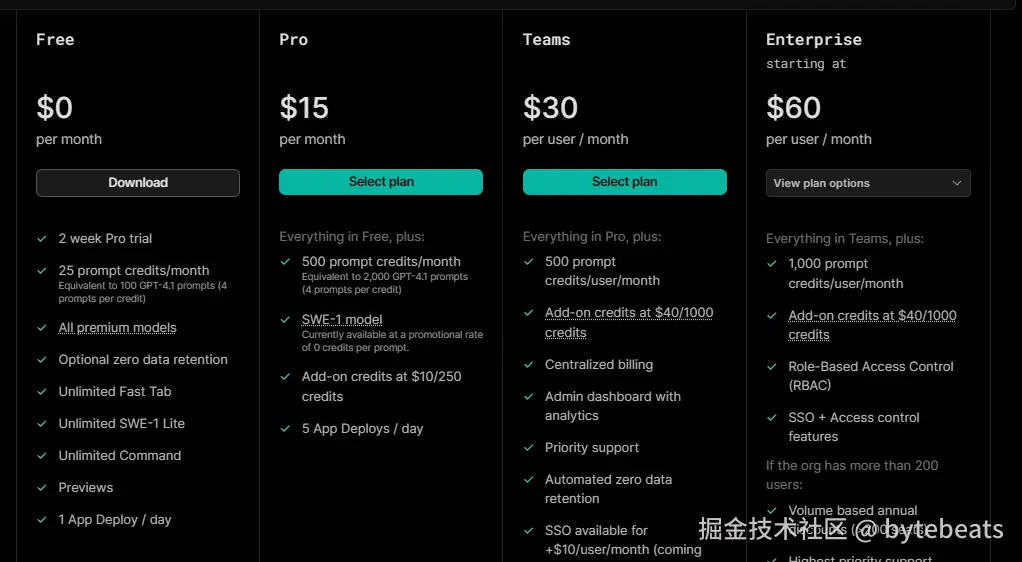Viewport: 1022px width, 562px height.
Task: Click the Enterprise plan heading
Action: click(x=813, y=40)
